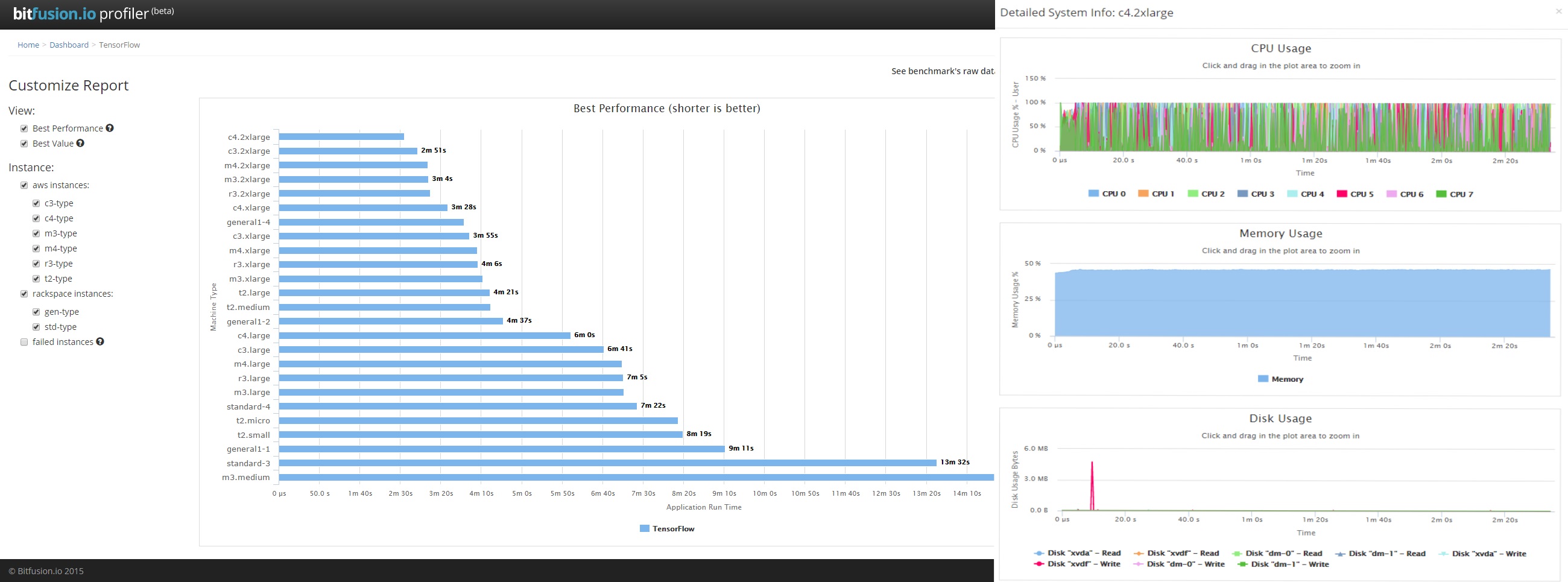Click help icon next to Best Value

click(x=80, y=143)
